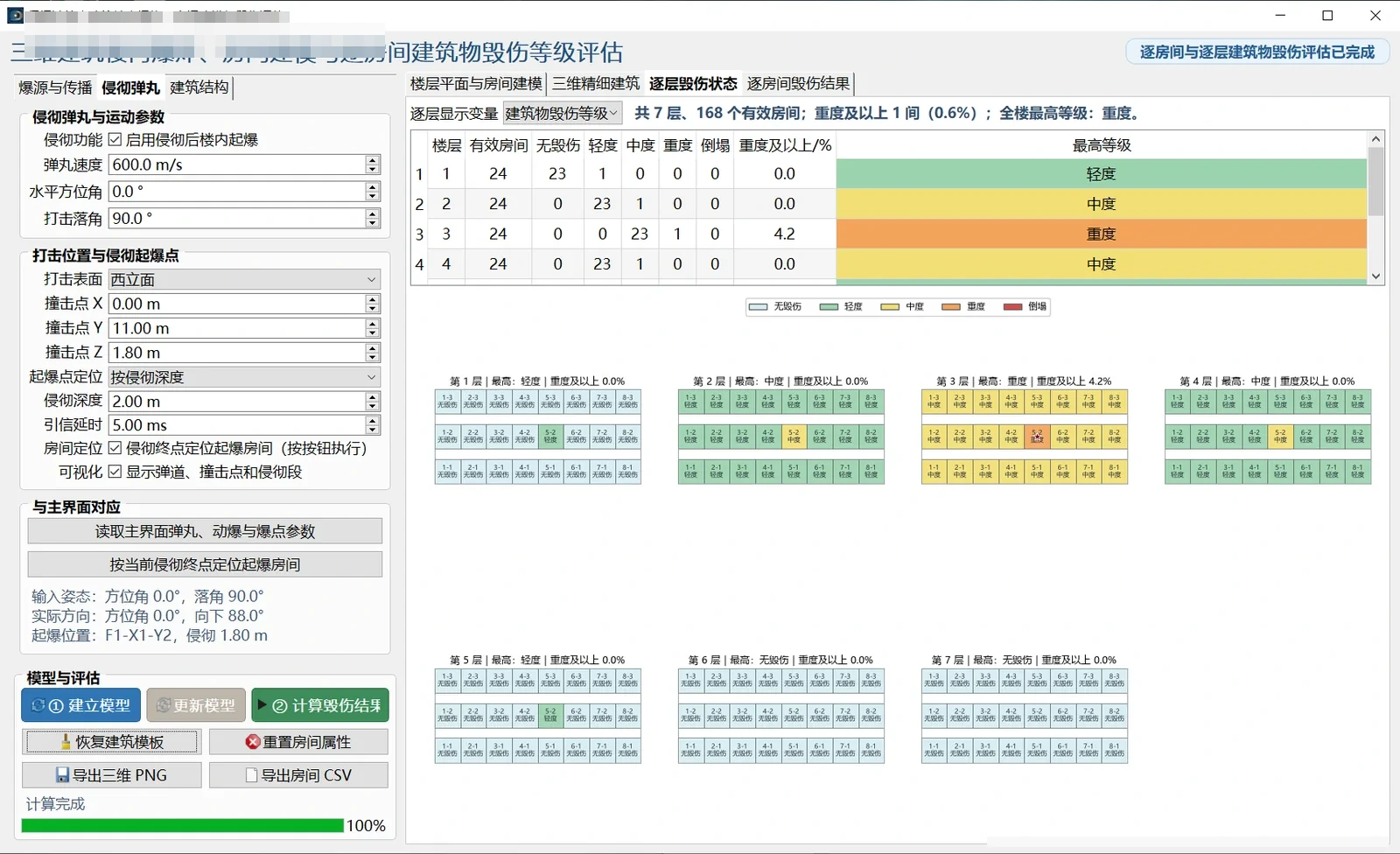The image size is (1400, 854).
Task: Toggle 侵彻终点定位起爆房间 checkbox
Action: [115, 448]
